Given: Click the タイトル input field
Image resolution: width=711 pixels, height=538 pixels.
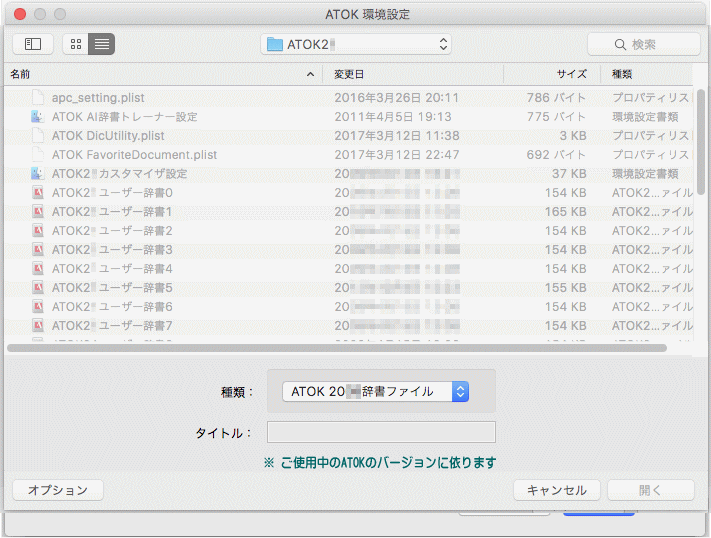Looking at the screenshot, I should [x=381, y=432].
